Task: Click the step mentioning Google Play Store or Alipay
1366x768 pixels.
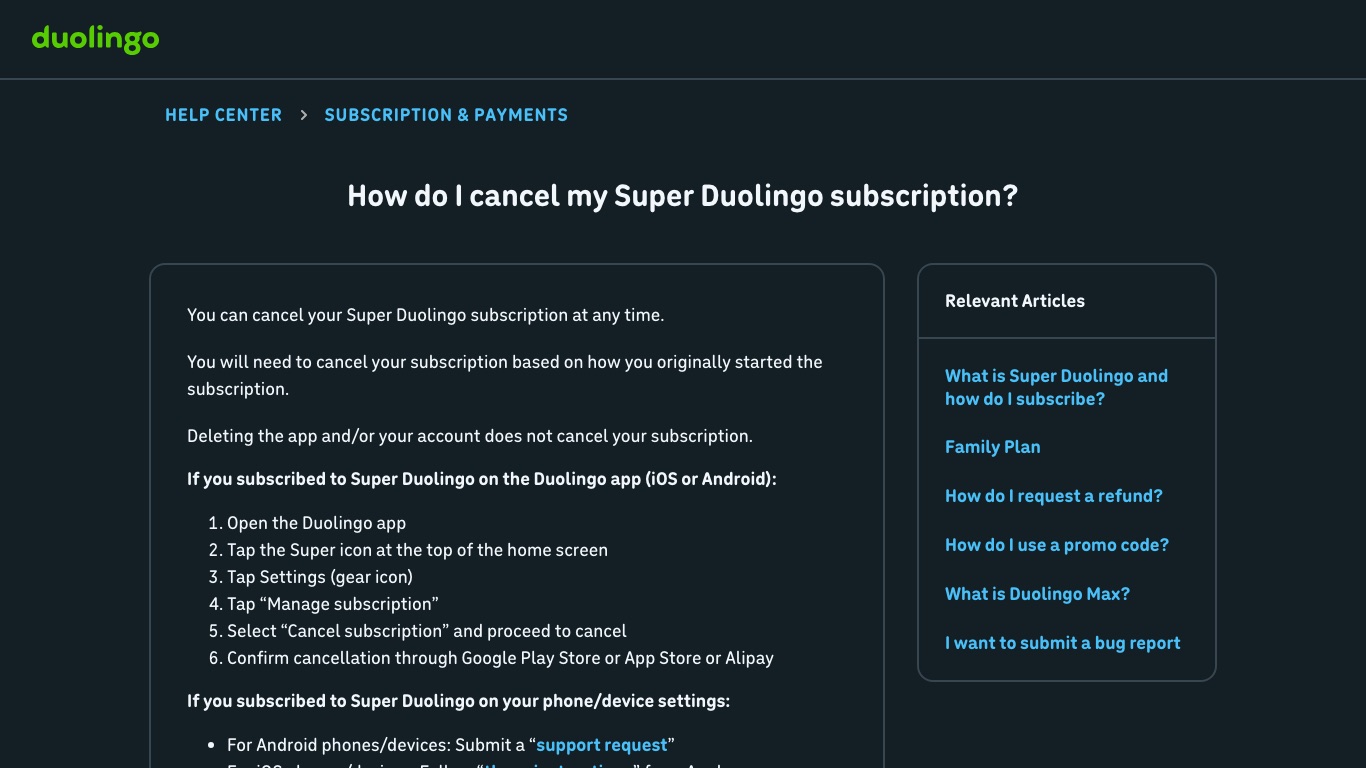Action: point(500,658)
